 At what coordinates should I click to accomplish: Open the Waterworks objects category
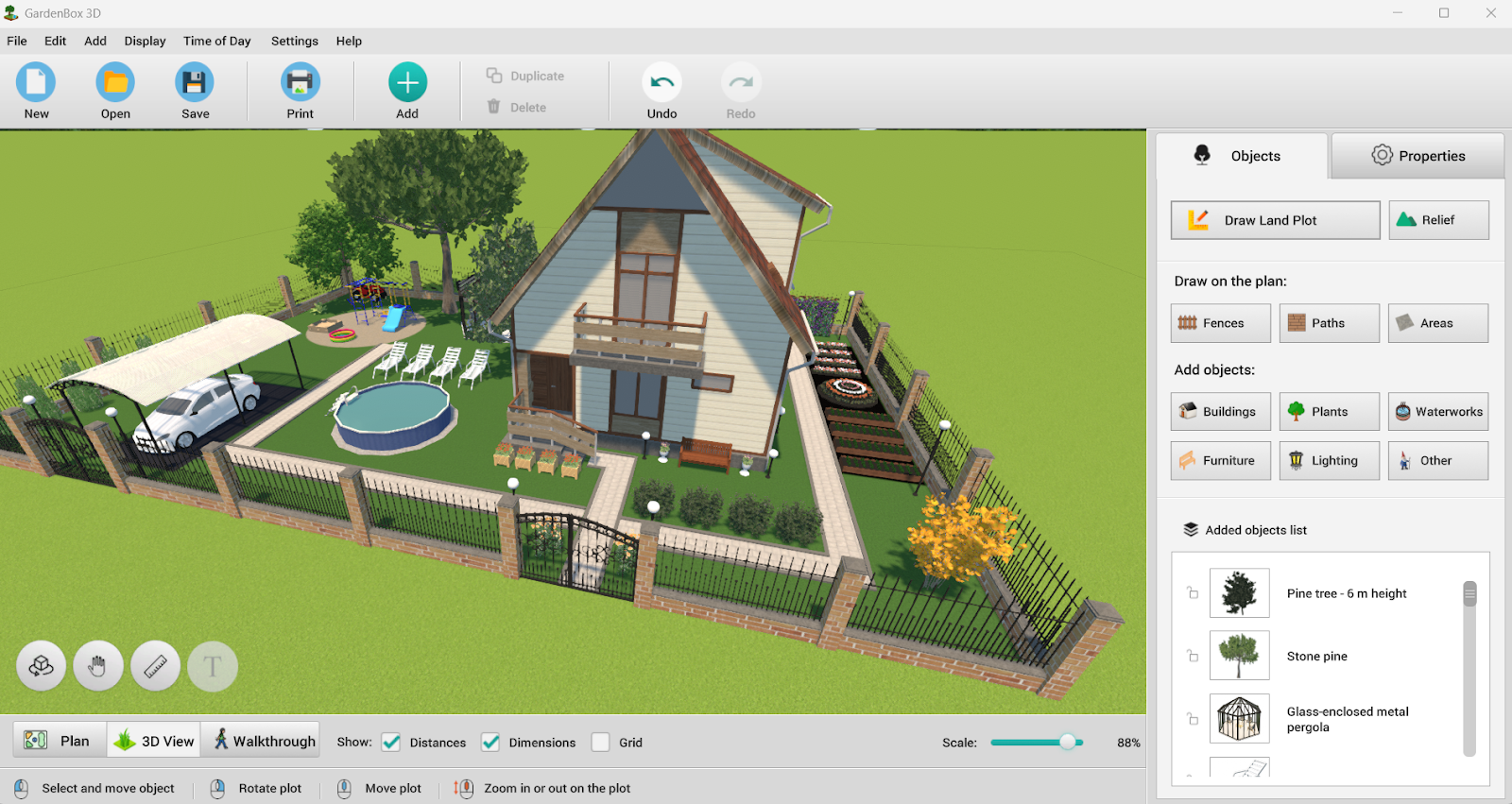(1437, 412)
